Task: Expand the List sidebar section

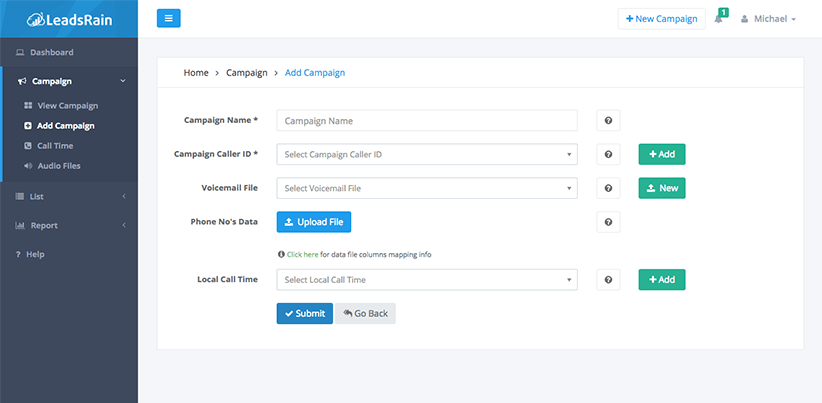Action: click(x=69, y=197)
